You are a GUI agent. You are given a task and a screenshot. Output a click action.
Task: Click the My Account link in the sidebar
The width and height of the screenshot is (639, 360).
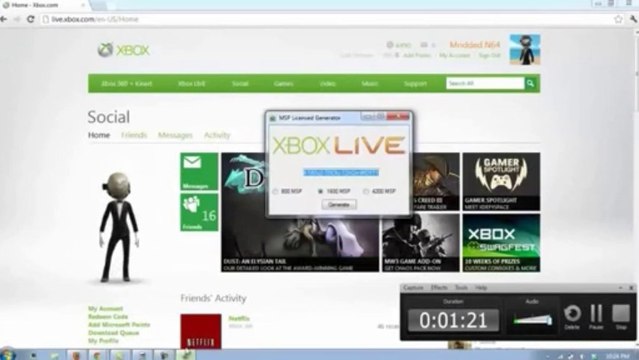106,309
